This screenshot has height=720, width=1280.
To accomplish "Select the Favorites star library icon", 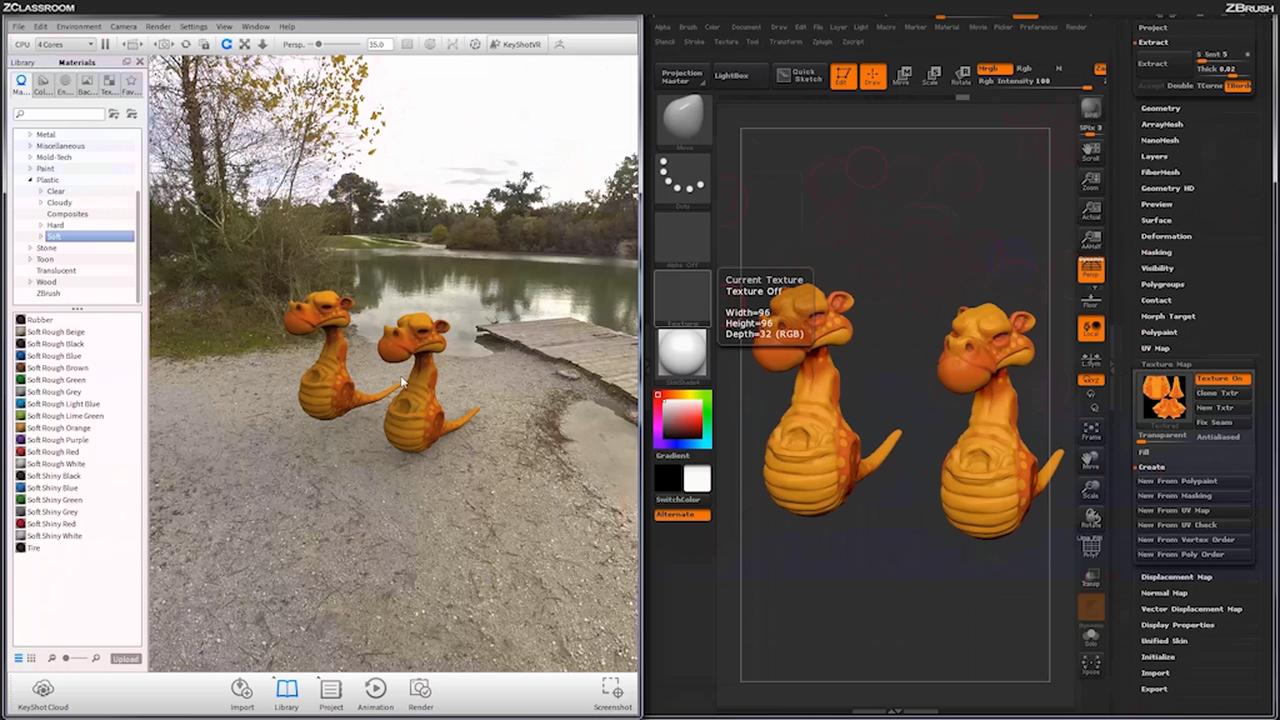I will 131,85.
